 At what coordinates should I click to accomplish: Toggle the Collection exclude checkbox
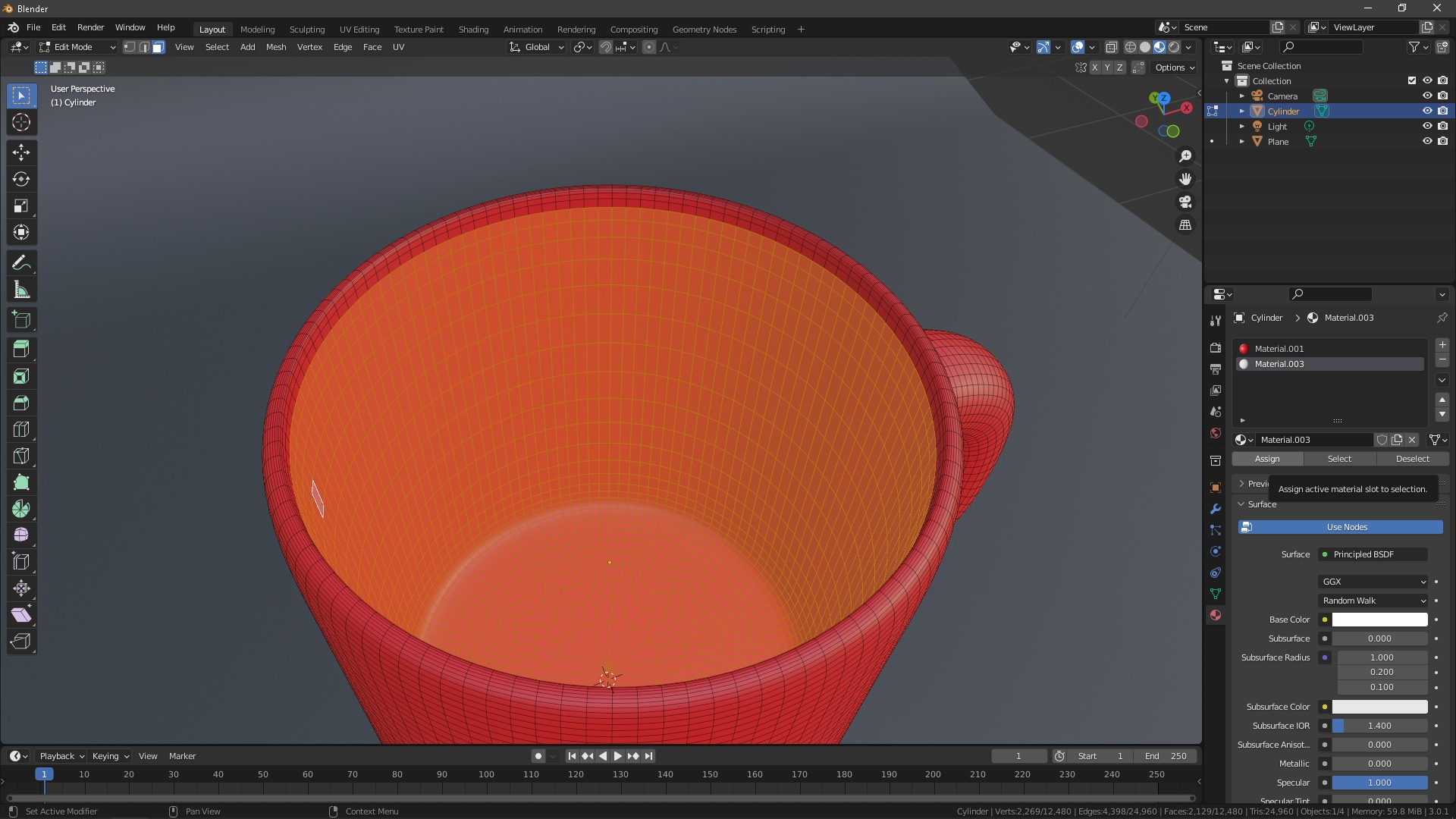[x=1412, y=81]
